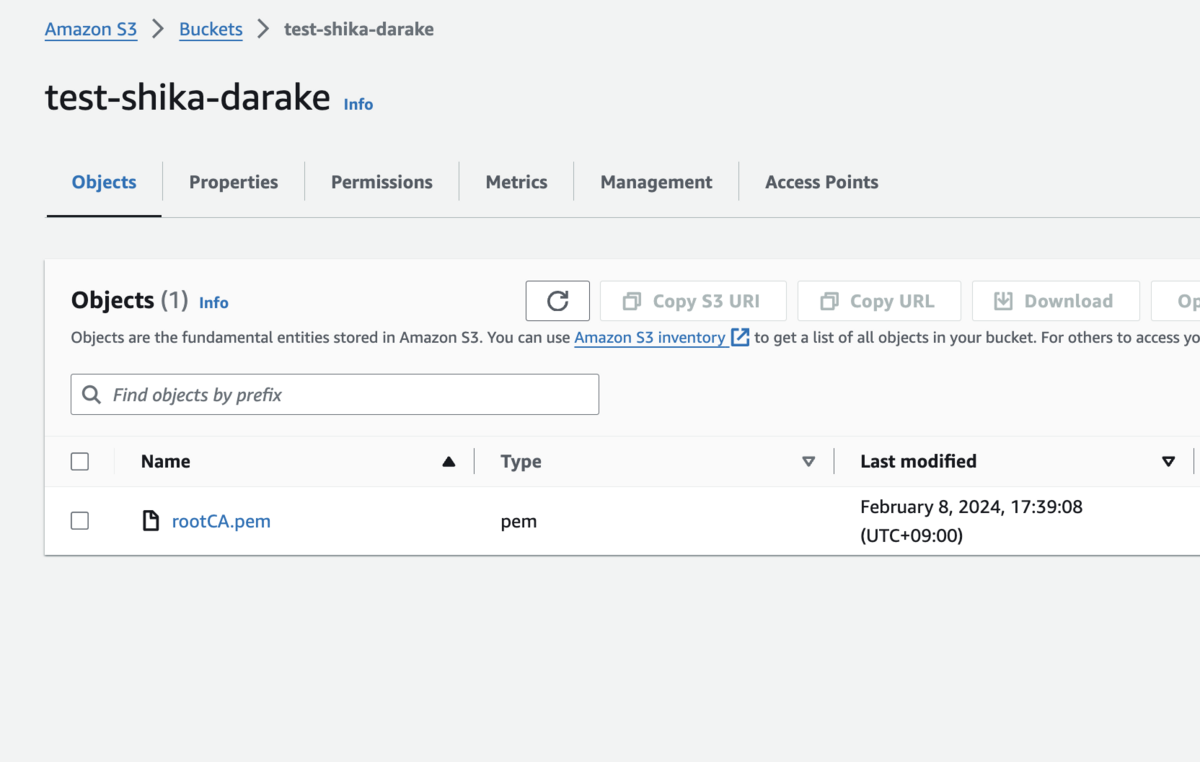
Task: Click the February 8, 2024 timestamp cell
Action: tap(971, 521)
